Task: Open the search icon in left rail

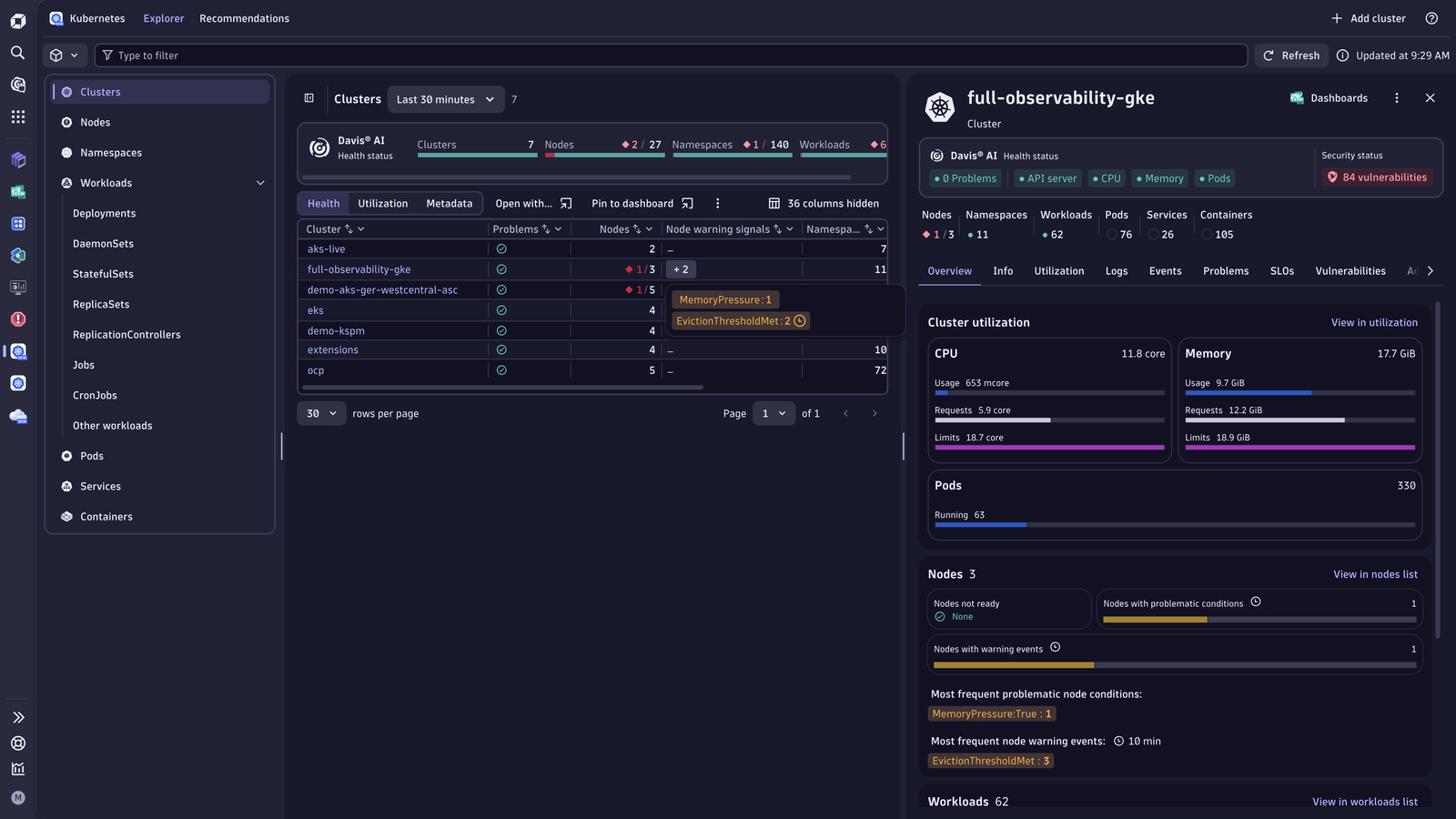Action: [17, 53]
